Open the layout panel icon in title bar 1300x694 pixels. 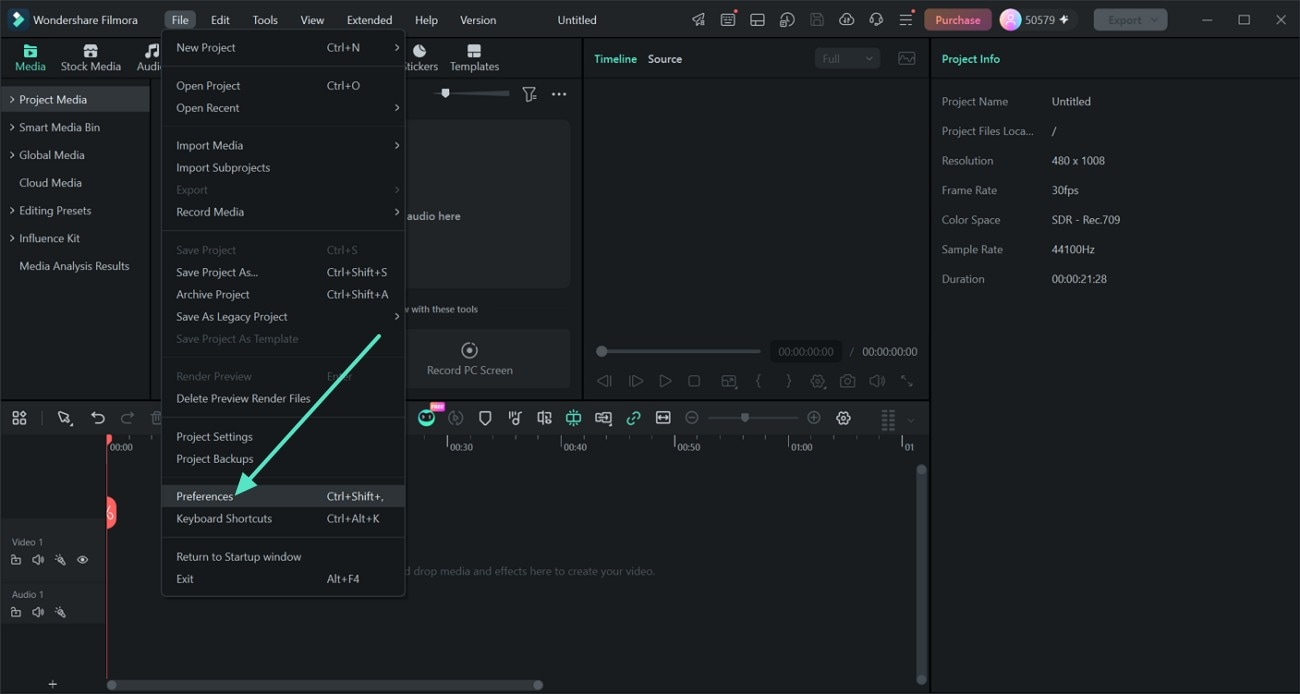tap(757, 20)
